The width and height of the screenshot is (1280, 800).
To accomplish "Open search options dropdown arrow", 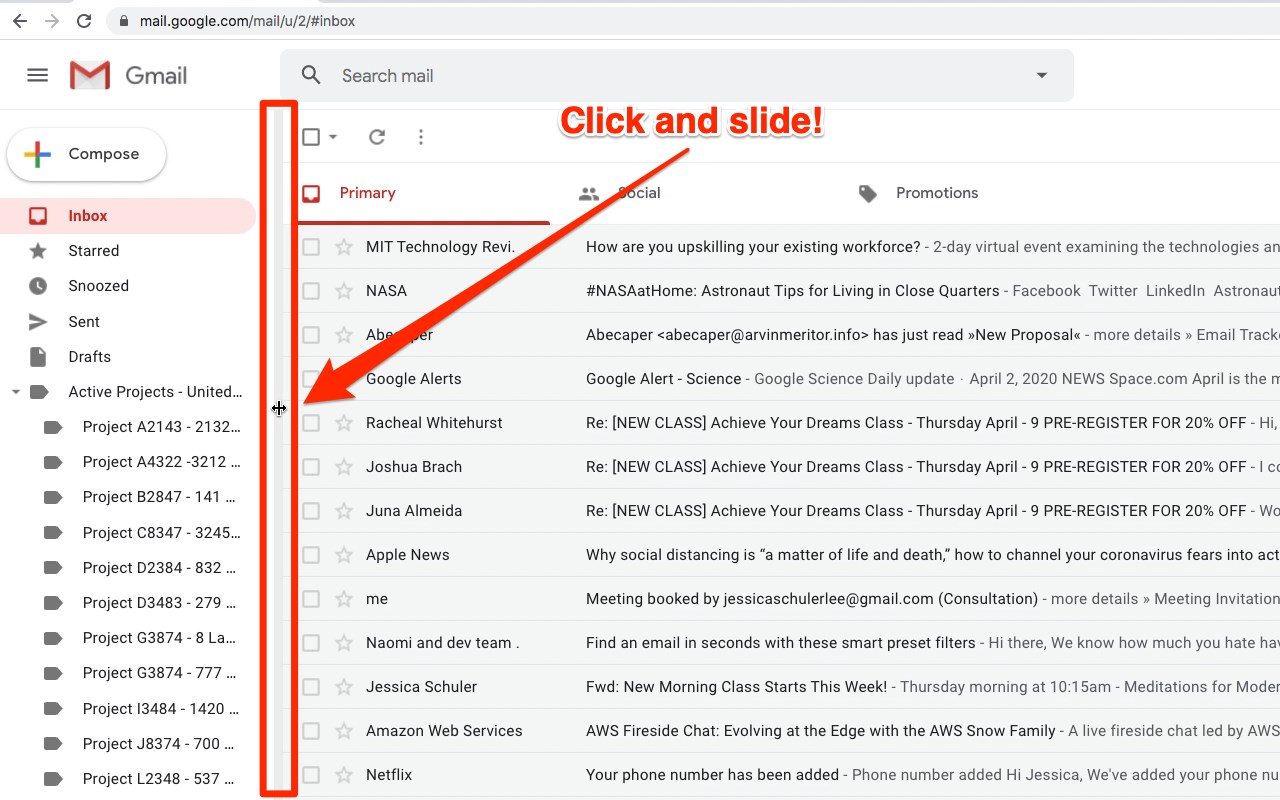I will click(x=1042, y=75).
